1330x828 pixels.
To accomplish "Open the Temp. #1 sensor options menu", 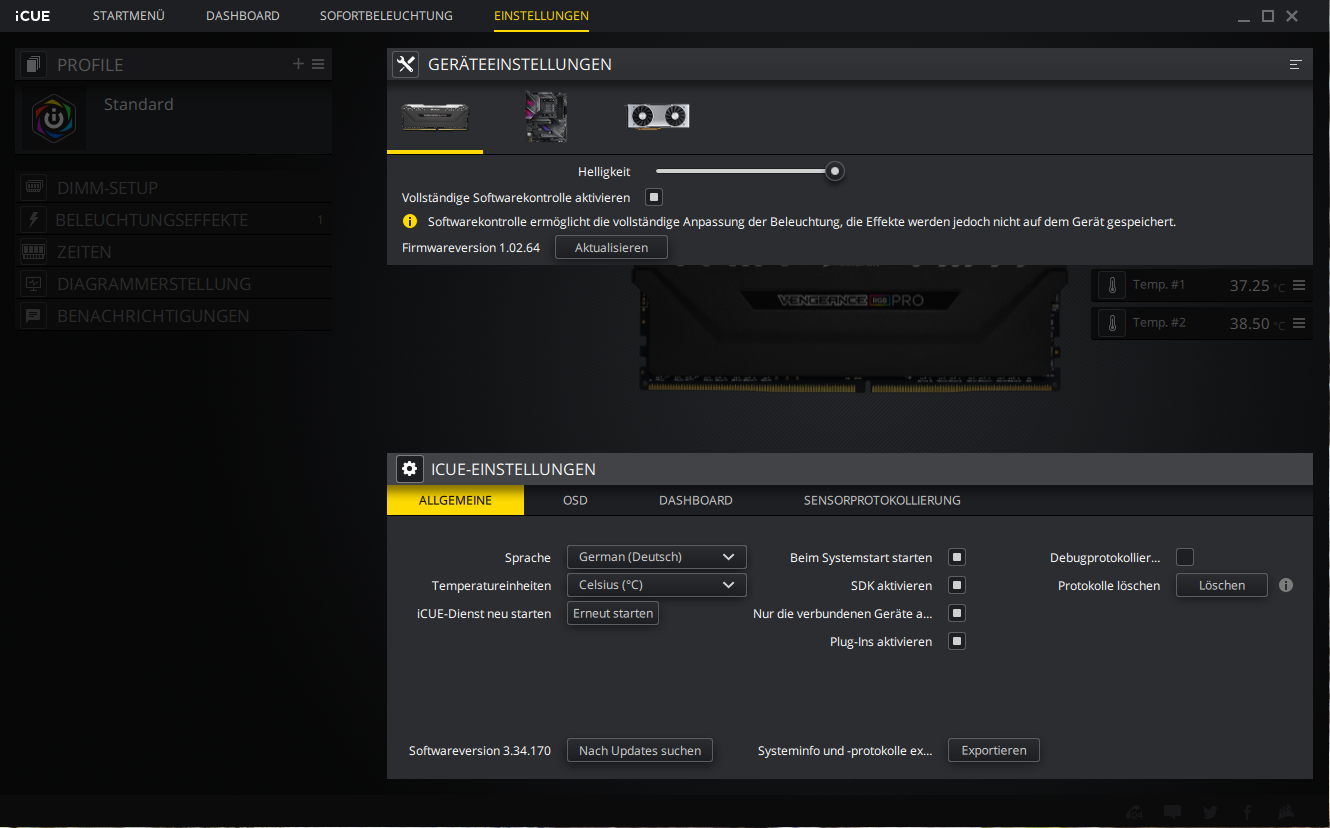I will [1299, 285].
